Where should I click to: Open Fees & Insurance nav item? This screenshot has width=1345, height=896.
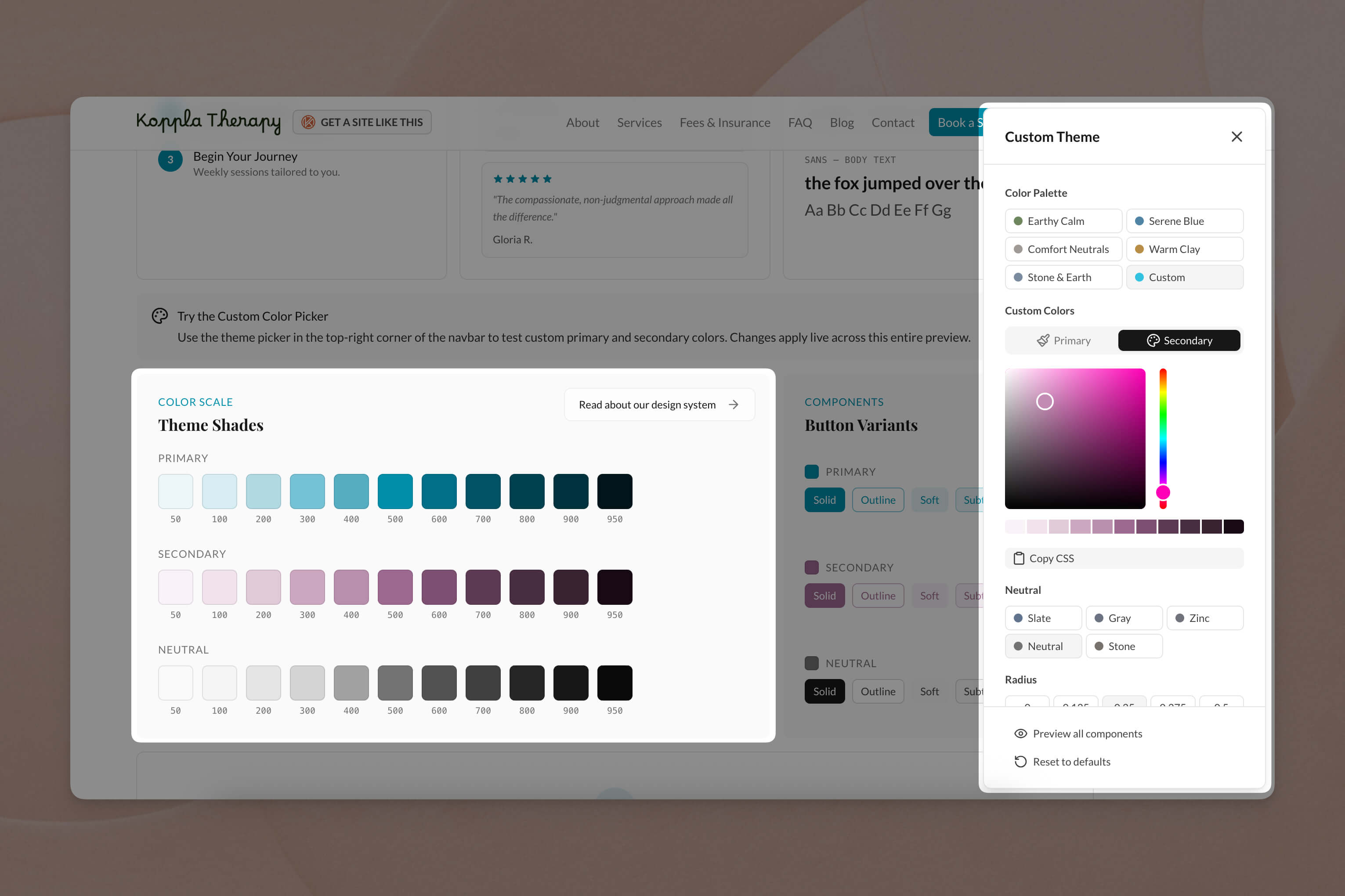coord(724,122)
